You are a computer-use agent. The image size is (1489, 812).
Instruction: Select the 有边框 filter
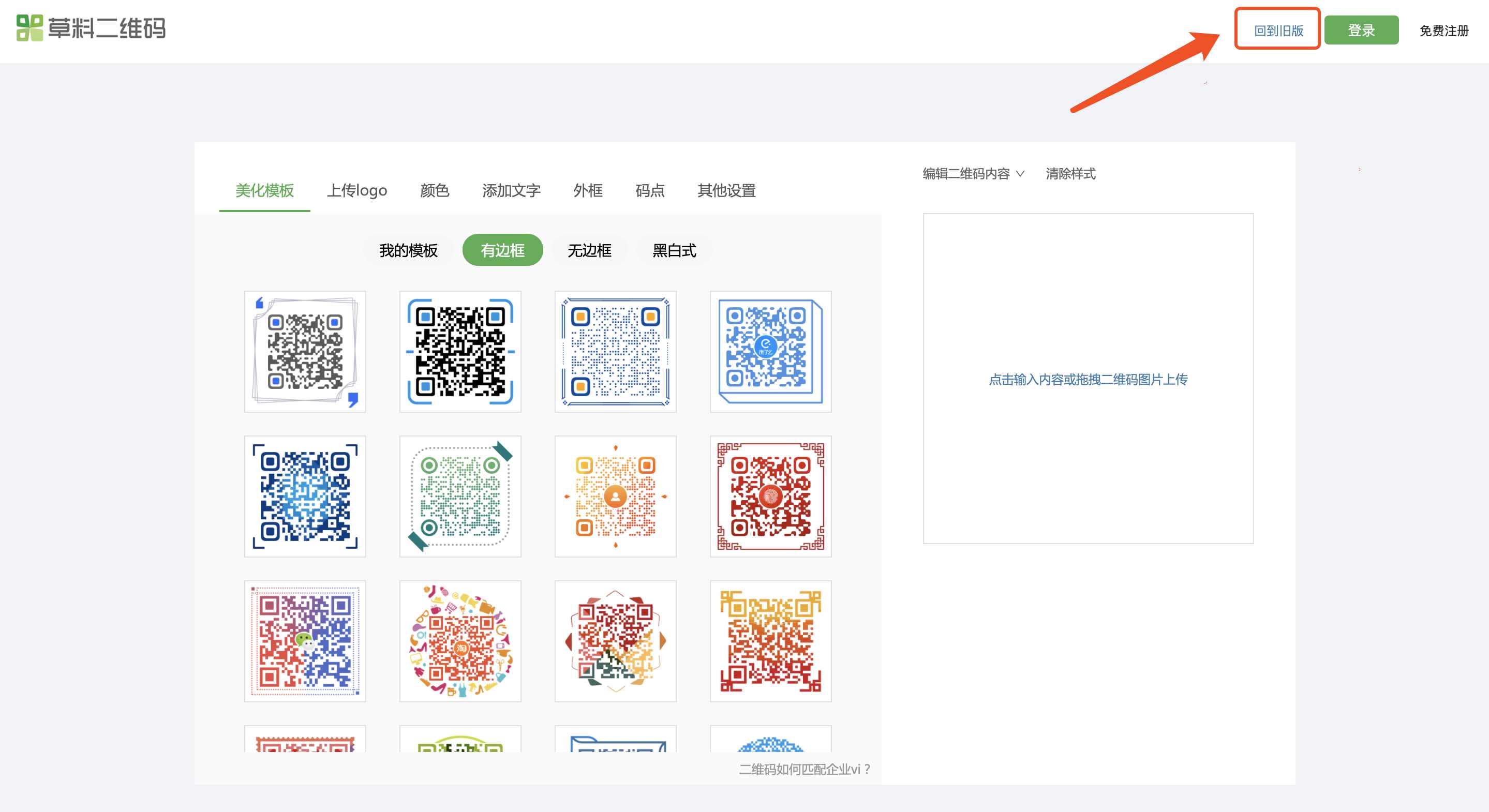tap(503, 250)
